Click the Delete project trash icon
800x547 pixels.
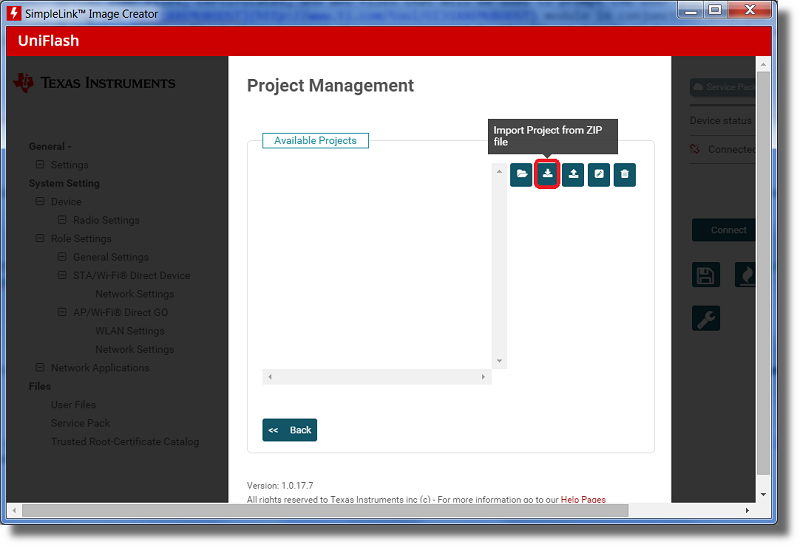point(625,175)
